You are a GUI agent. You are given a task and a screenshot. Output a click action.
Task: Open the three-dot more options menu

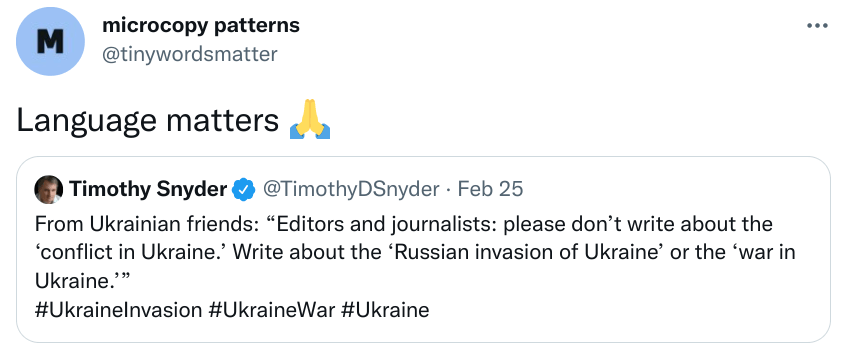(817, 25)
